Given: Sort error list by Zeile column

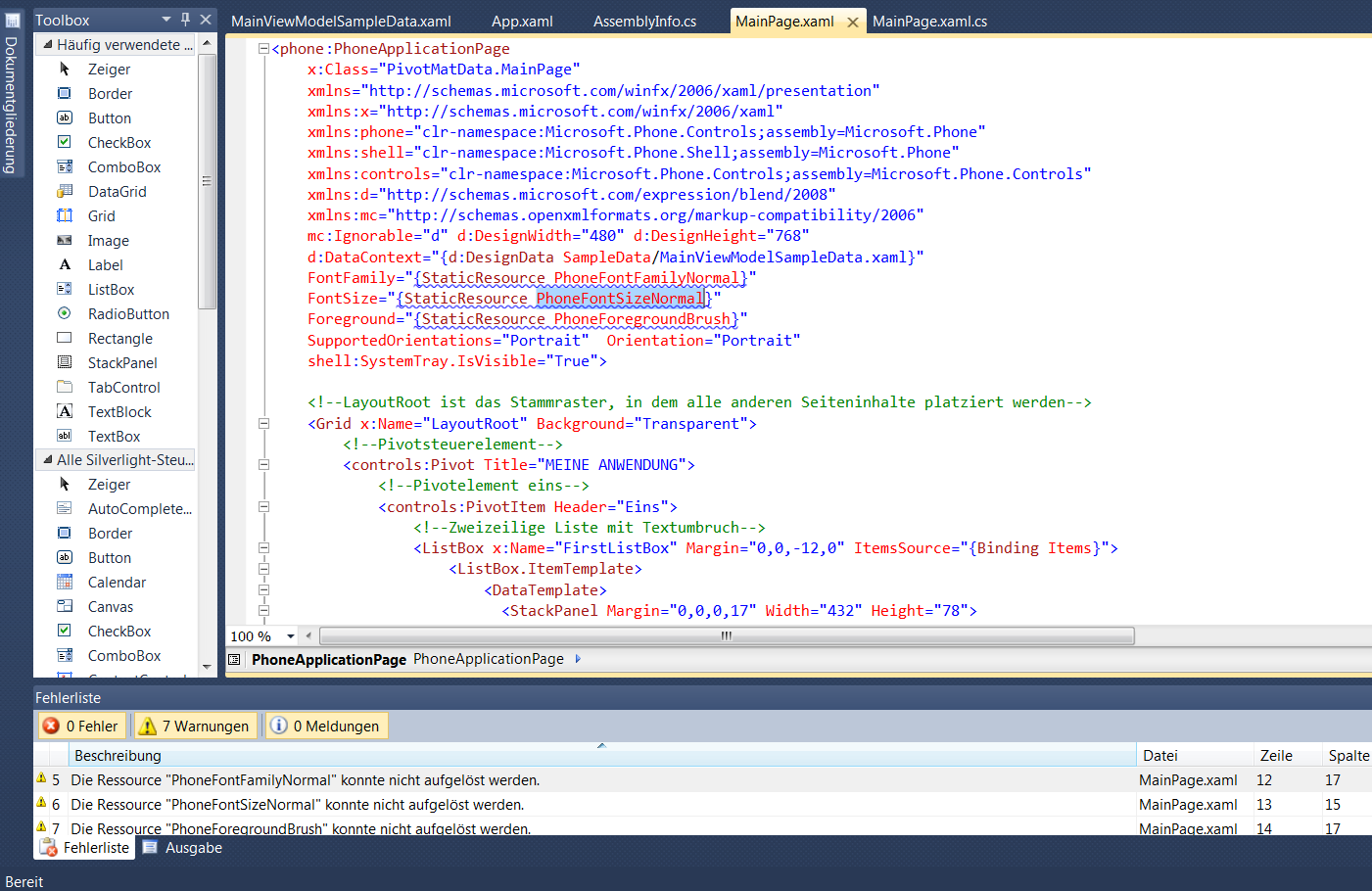Looking at the screenshot, I should [x=1288, y=755].
